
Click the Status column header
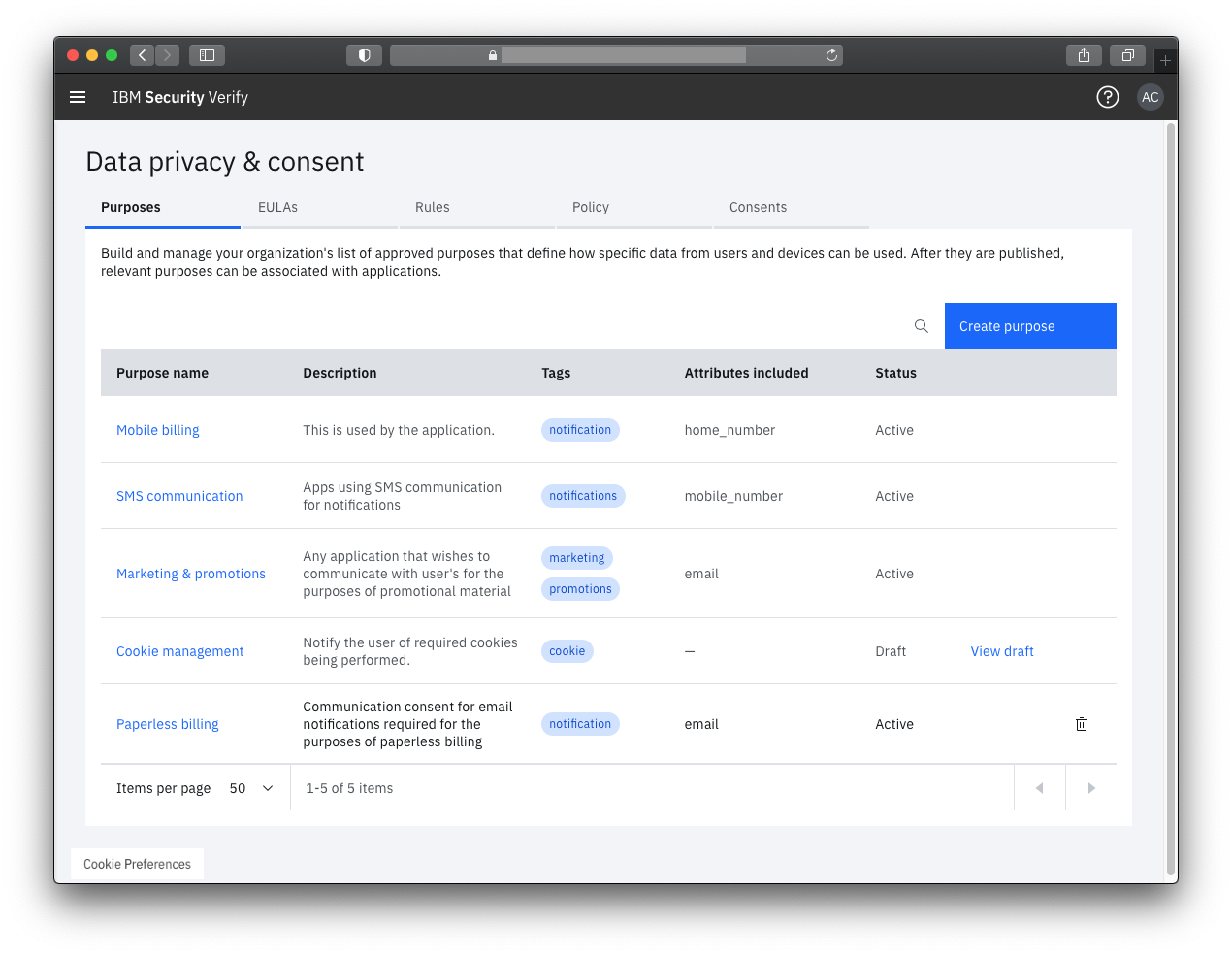click(x=895, y=373)
